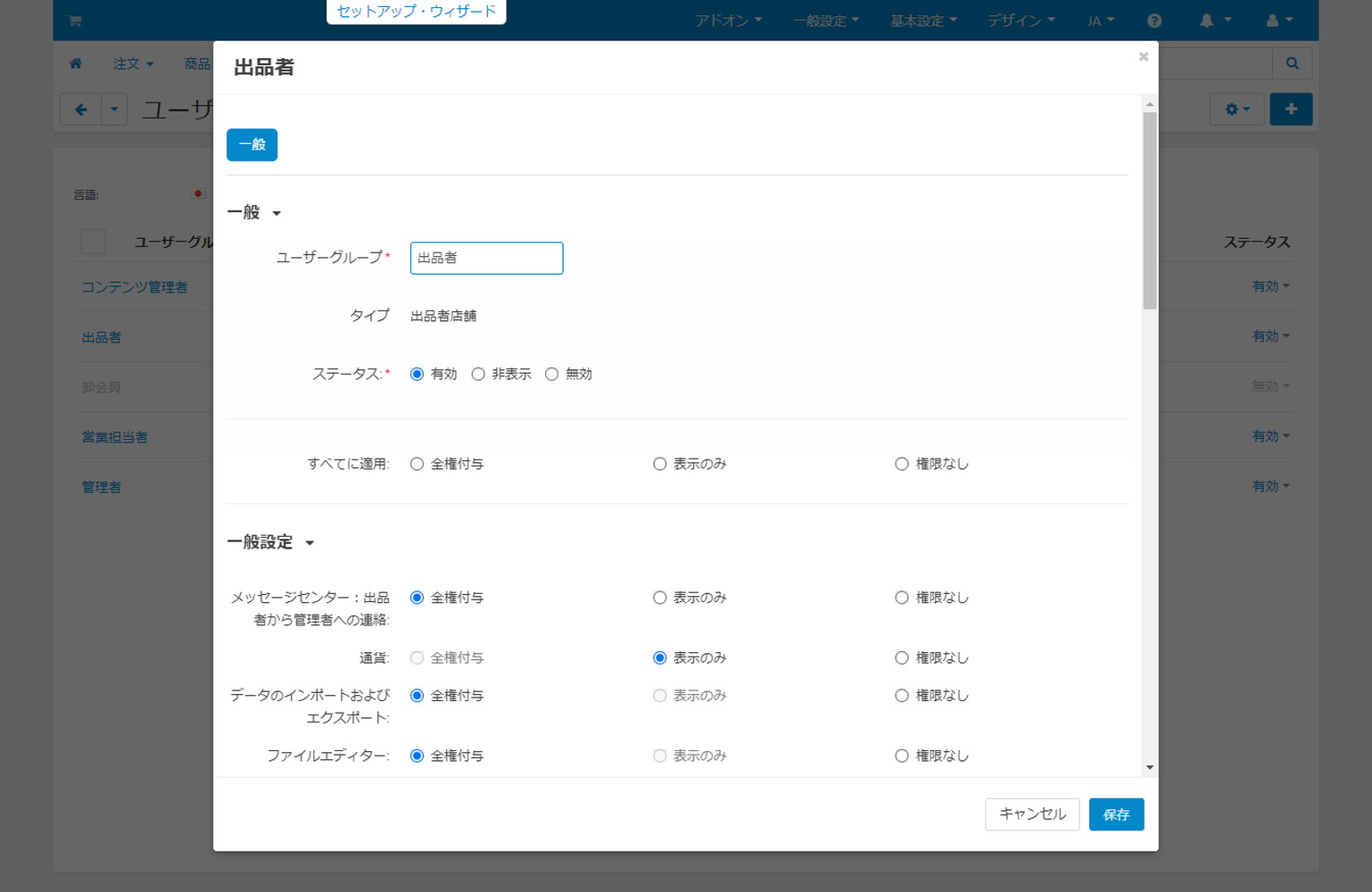Open the cart storefront icon
This screenshot has width=1372, height=892.
point(75,21)
